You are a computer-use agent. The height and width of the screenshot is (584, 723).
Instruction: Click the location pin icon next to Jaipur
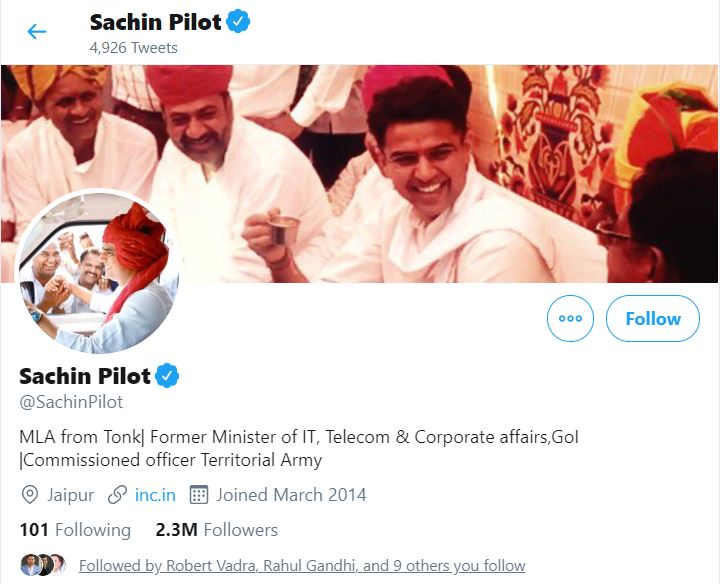[30, 494]
